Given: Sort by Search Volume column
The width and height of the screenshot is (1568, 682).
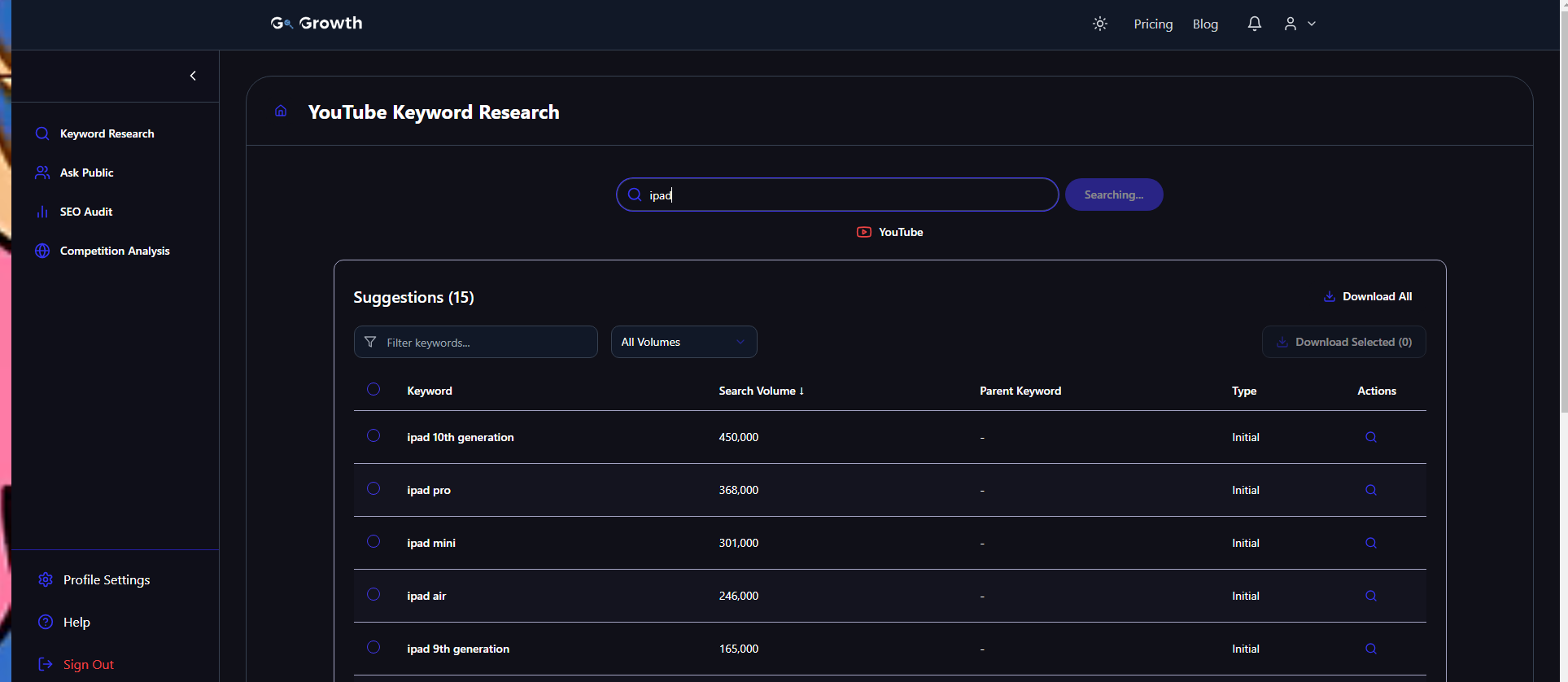Looking at the screenshot, I should [x=762, y=391].
